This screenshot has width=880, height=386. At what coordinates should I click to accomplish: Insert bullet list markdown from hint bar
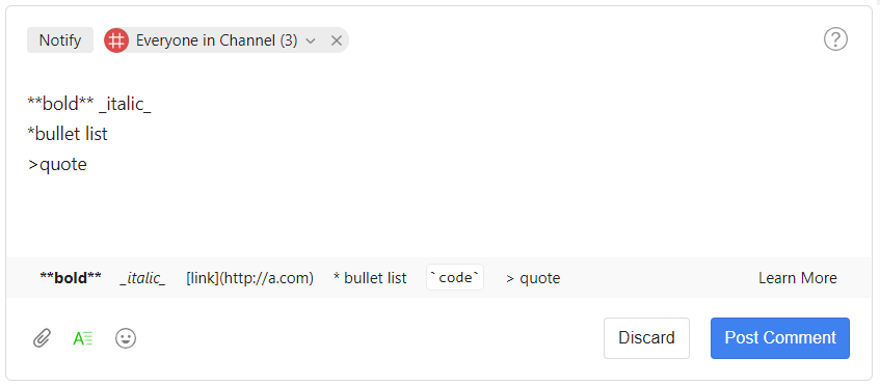[370, 278]
